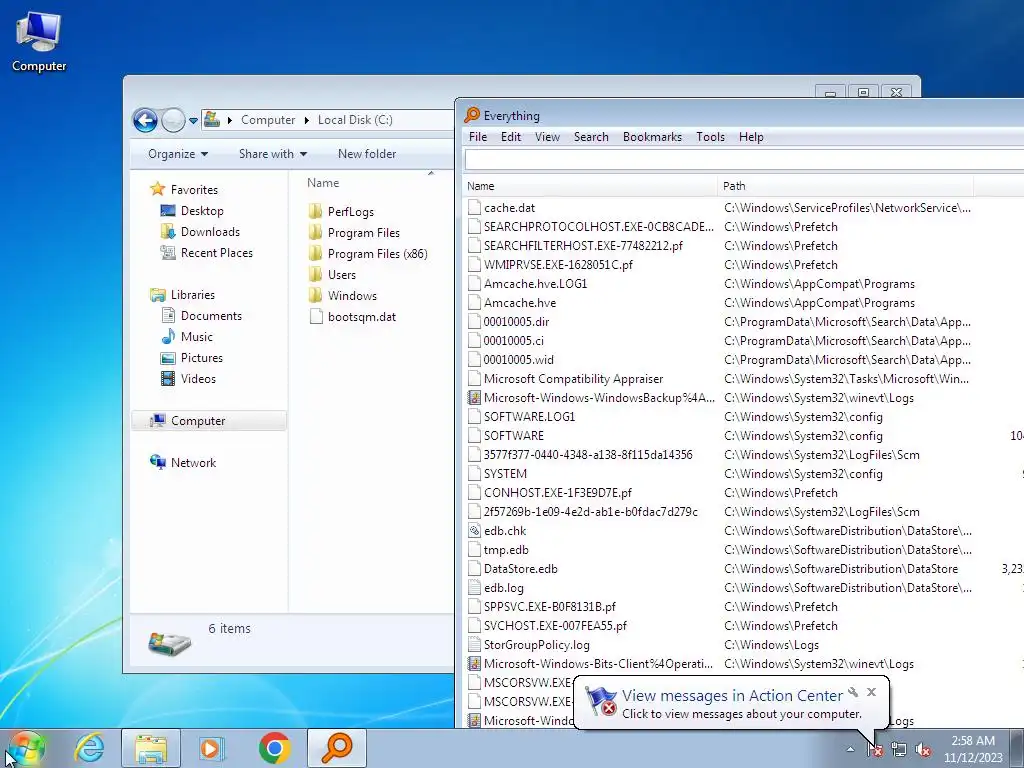Open the Action Center balloon options wrench

pos(853,692)
